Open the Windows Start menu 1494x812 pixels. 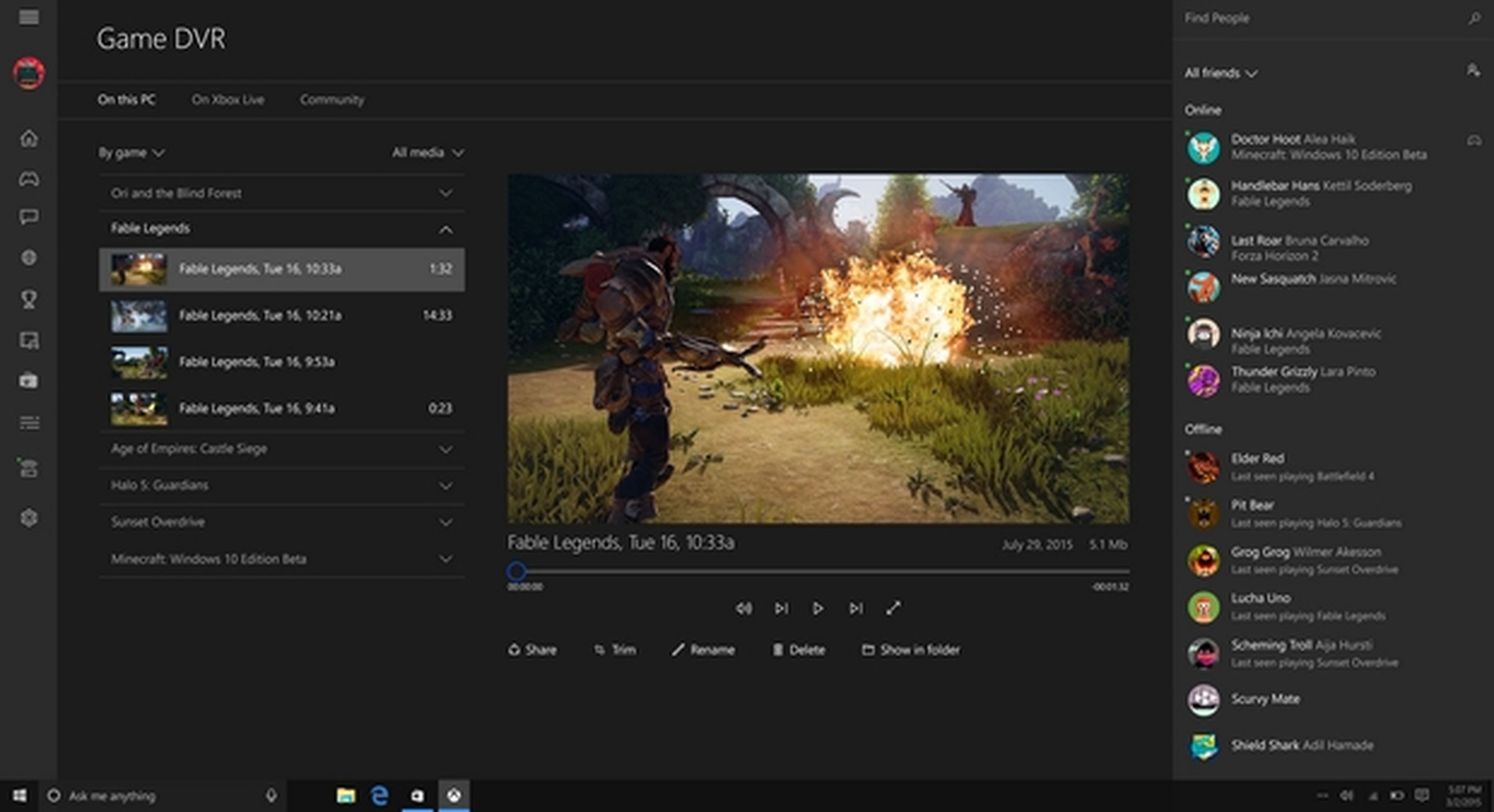[x=20, y=795]
